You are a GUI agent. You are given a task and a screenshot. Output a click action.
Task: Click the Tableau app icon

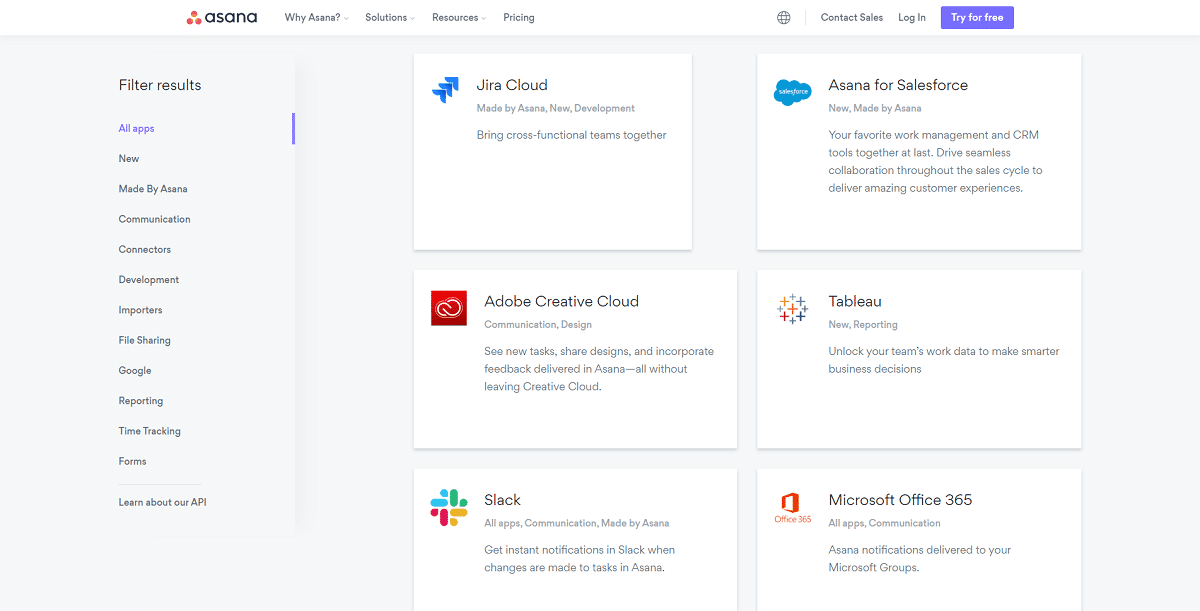[793, 308]
